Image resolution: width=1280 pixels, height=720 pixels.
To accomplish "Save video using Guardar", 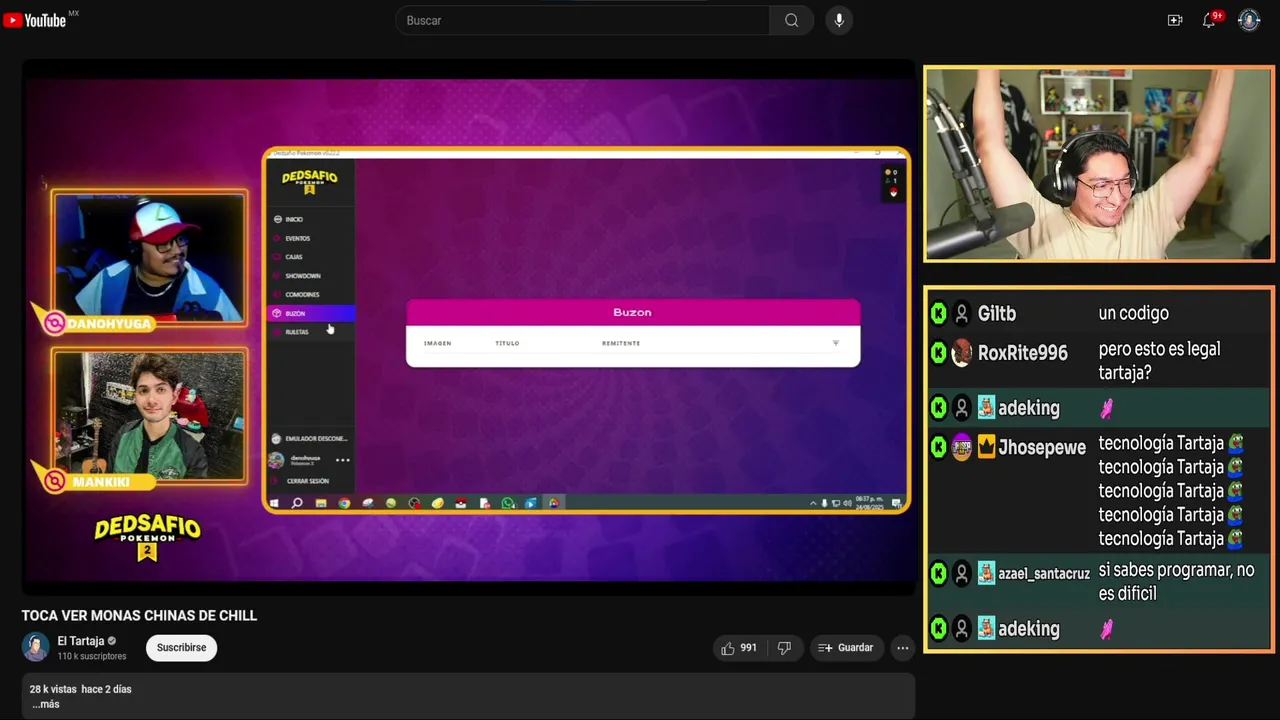I will tap(846, 648).
